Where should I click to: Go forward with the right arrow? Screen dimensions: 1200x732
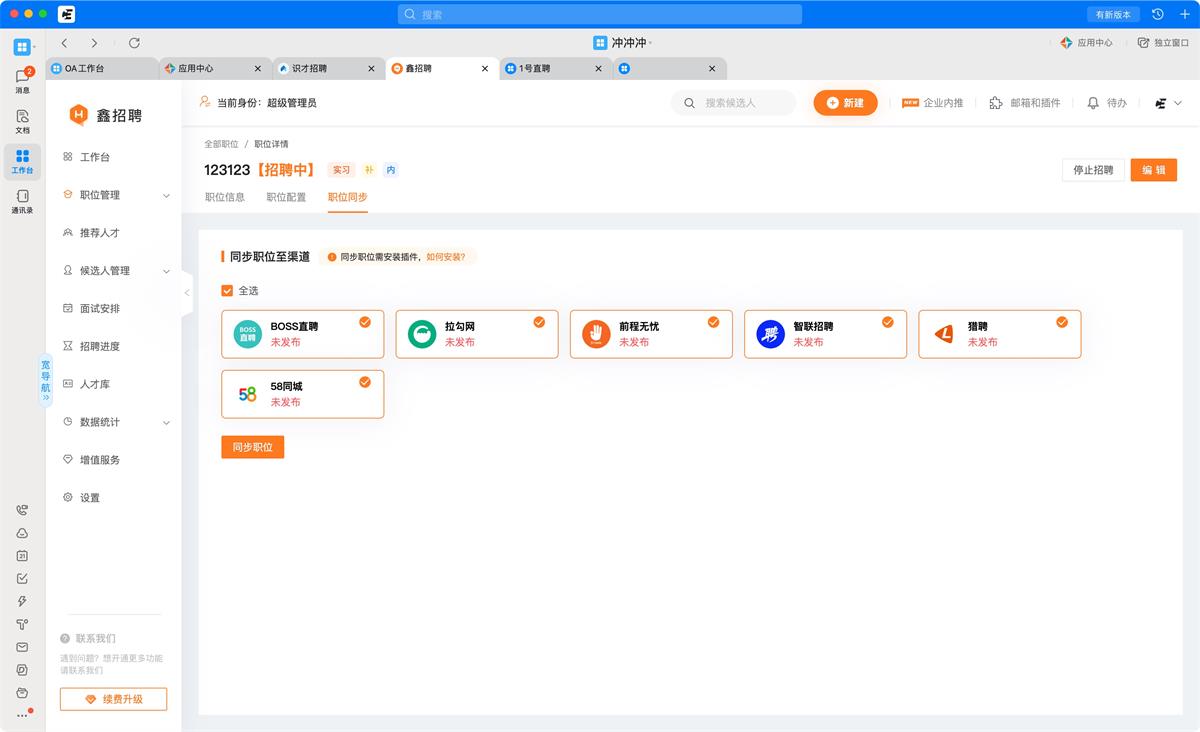(94, 43)
